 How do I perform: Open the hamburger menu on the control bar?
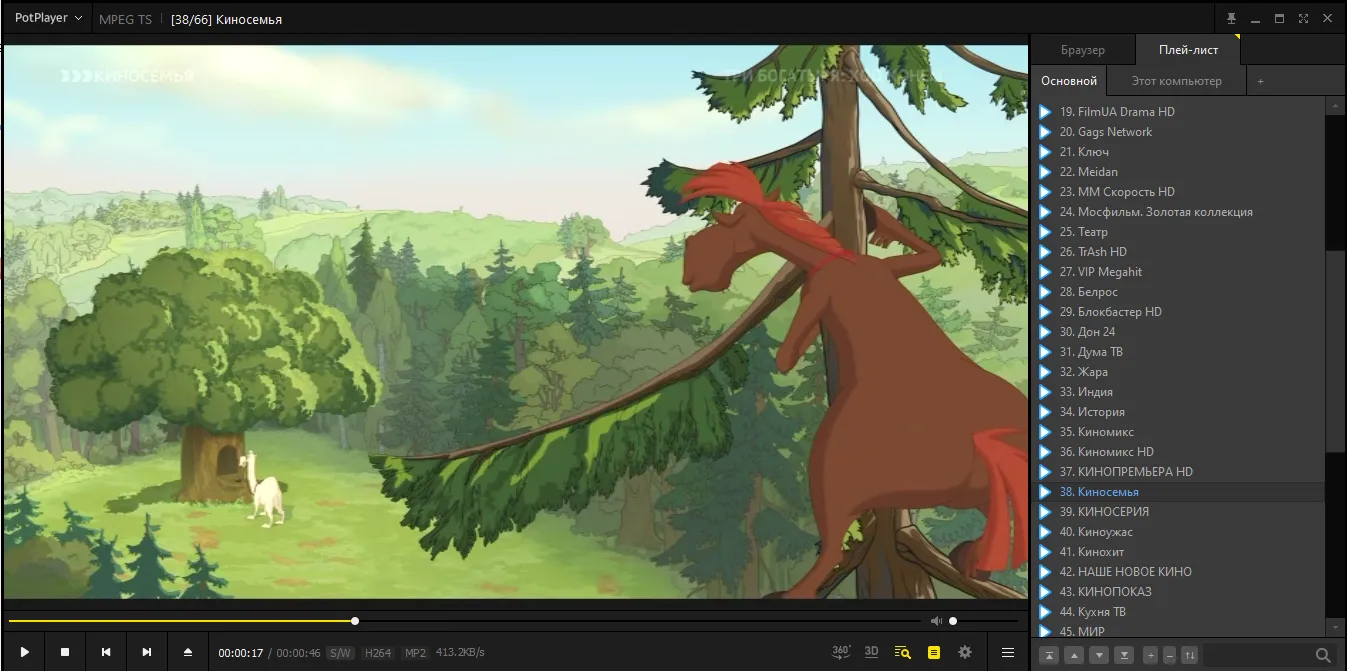pos(1008,652)
